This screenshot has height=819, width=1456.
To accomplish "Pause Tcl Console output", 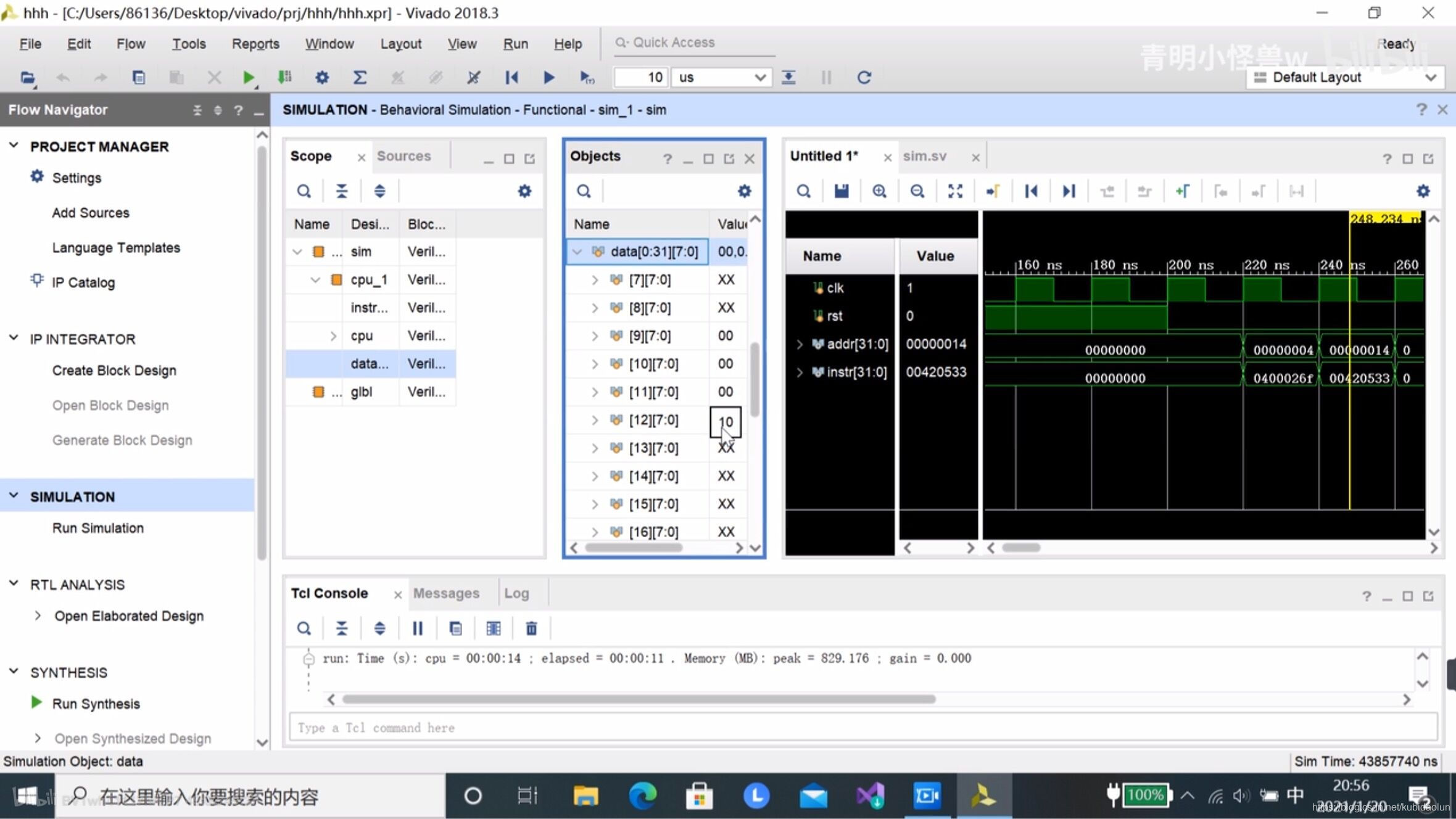I will (418, 628).
